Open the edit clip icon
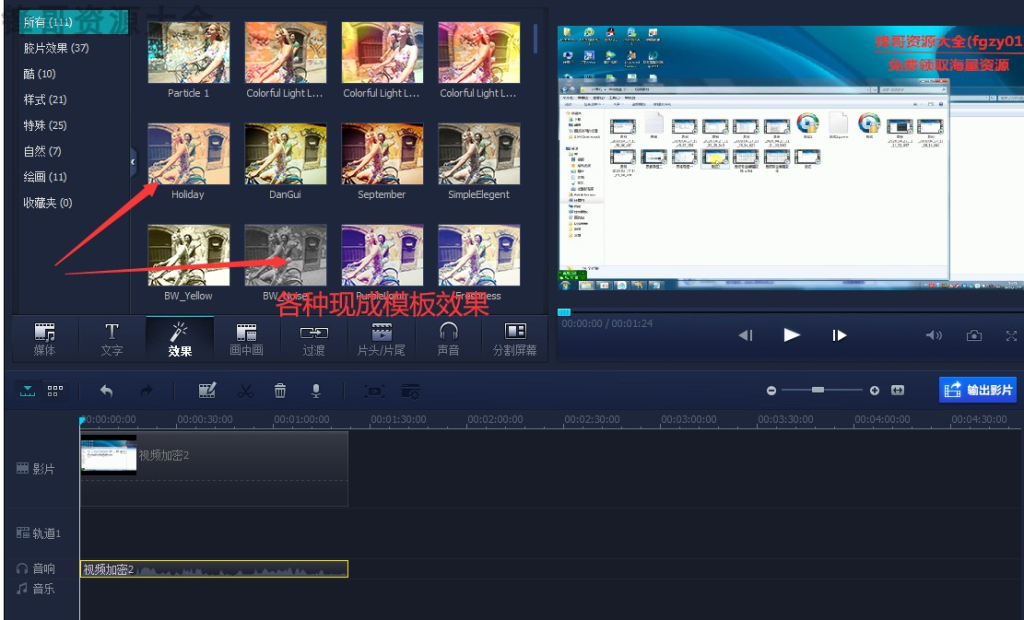Image resolution: width=1024 pixels, height=620 pixels. click(x=207, y=391)
